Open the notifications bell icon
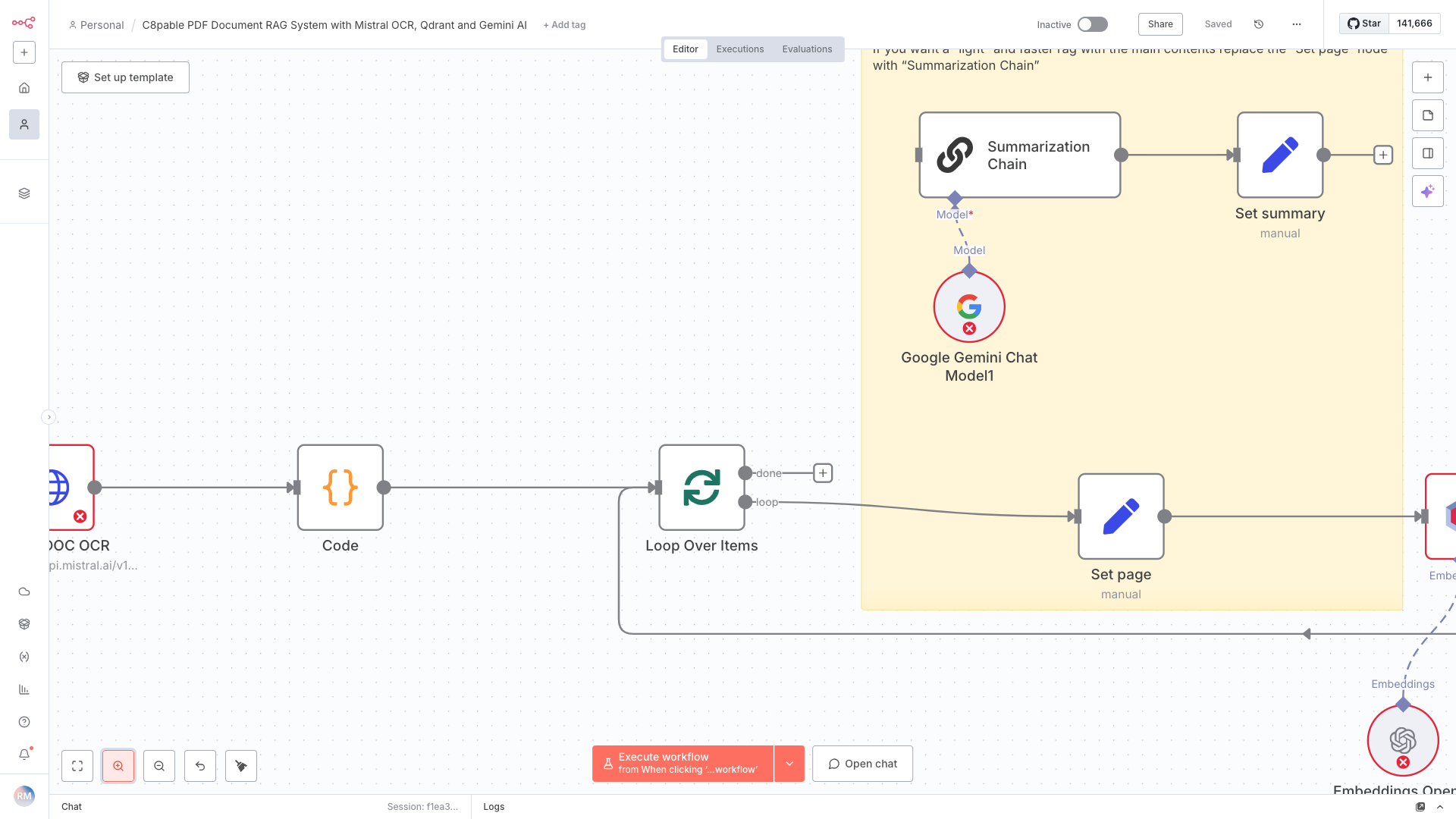 [x=24, y=755]
